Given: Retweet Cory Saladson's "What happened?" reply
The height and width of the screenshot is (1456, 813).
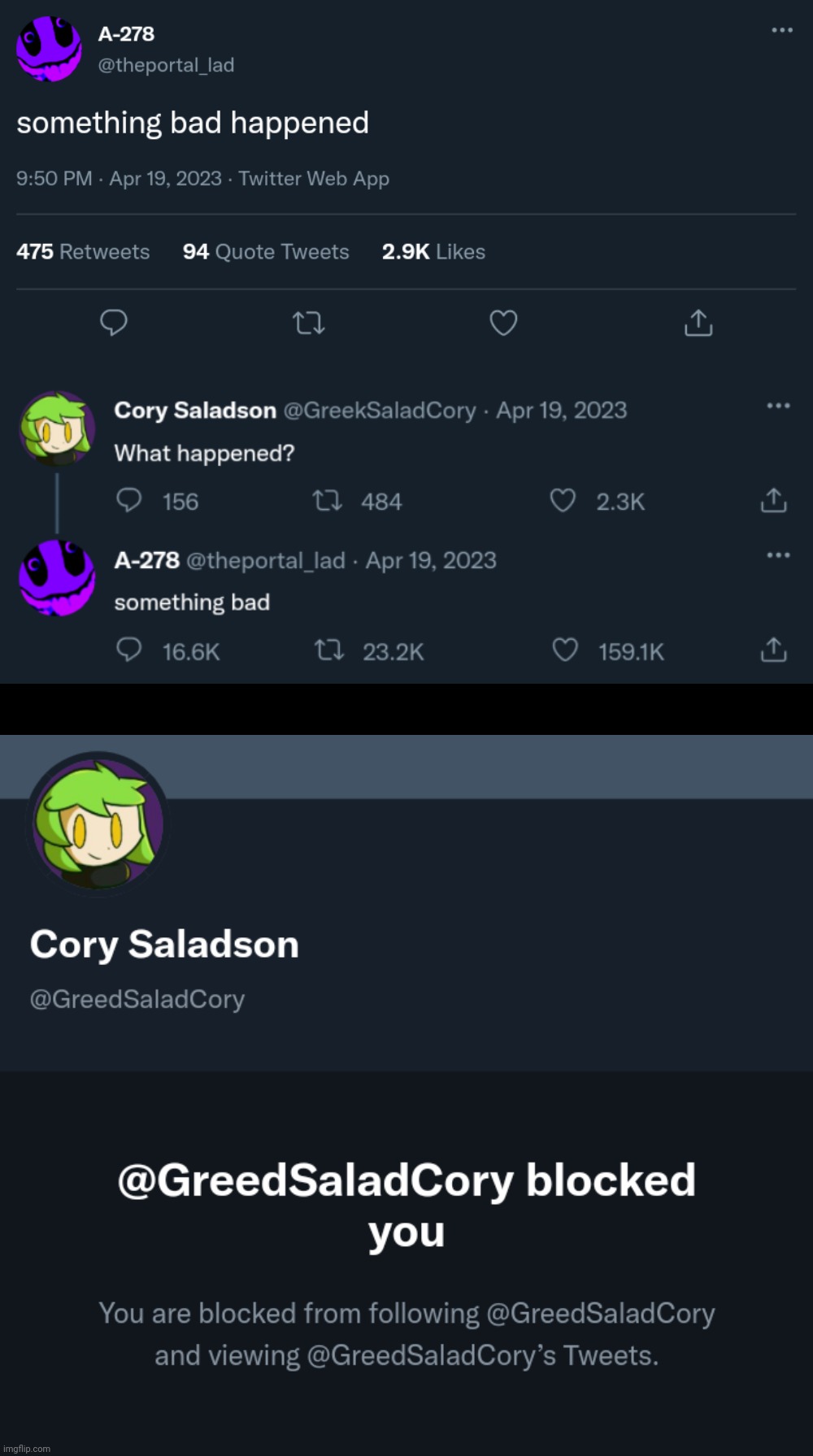Looking at the screenshot, I should point(328,501).
